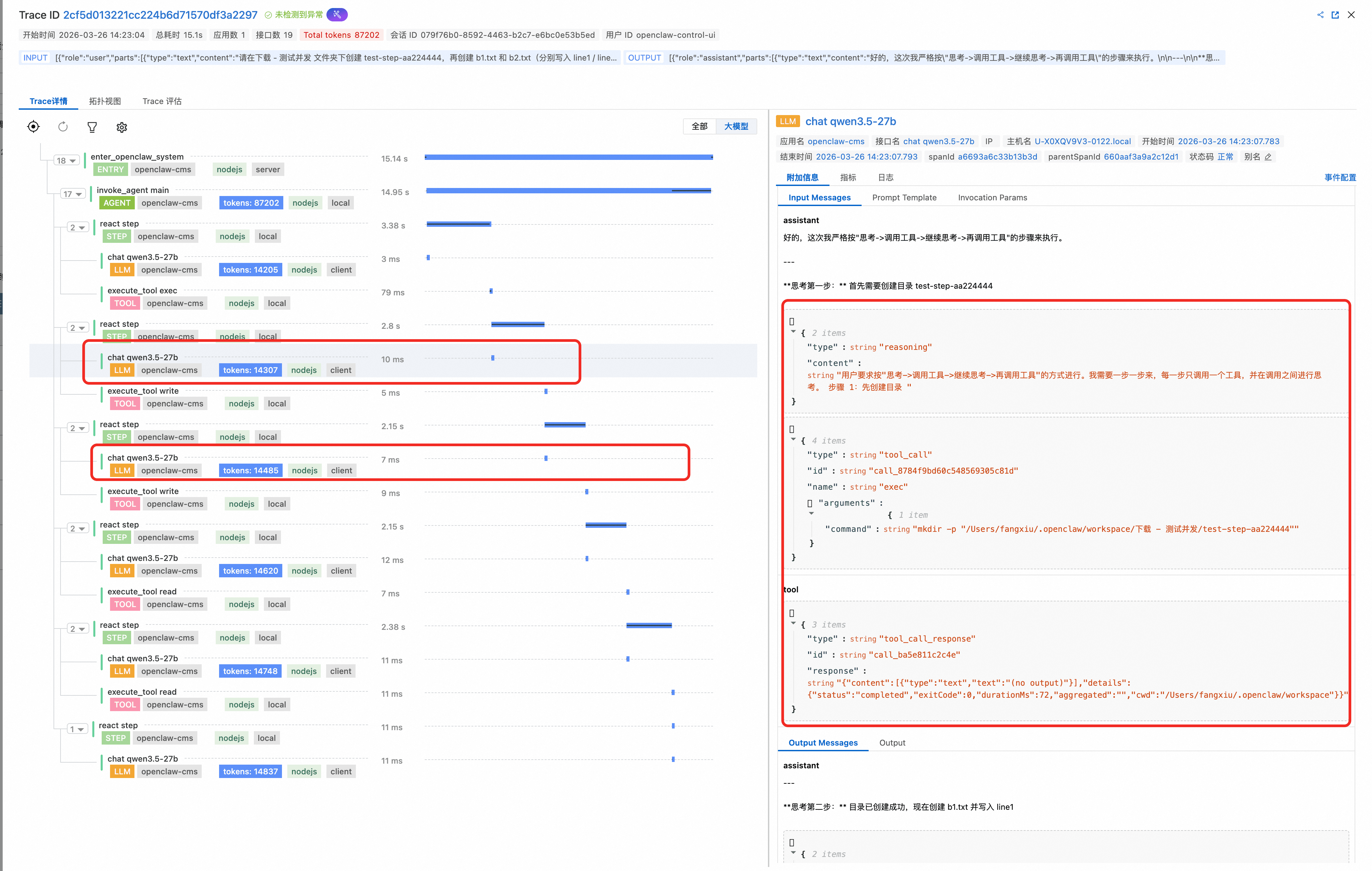The height and width of the screenshot is (871, 1372).
Task: Open trace in new window icon
Action: coord(1335,15)
